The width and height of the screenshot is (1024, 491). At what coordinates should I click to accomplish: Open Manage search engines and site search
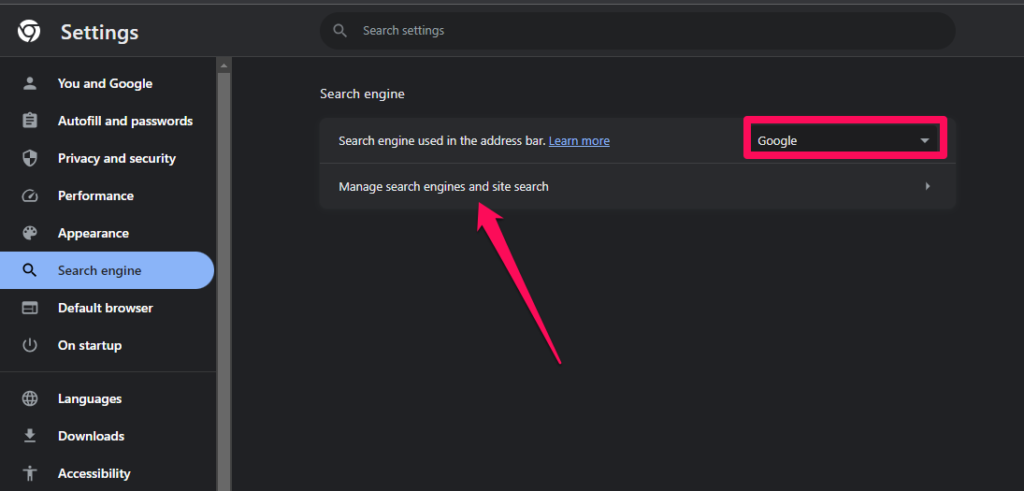pos(637,187)
